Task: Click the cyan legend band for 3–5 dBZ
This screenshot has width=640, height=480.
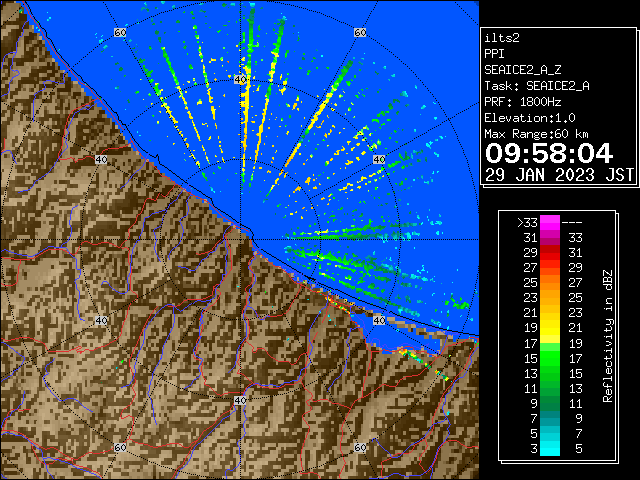Action: 550,448
